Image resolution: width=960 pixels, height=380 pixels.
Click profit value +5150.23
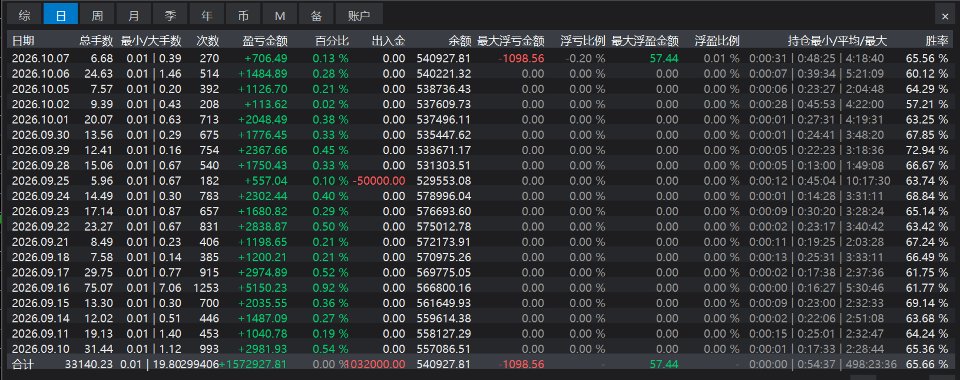pyautogui.click(x=263, y=288)
